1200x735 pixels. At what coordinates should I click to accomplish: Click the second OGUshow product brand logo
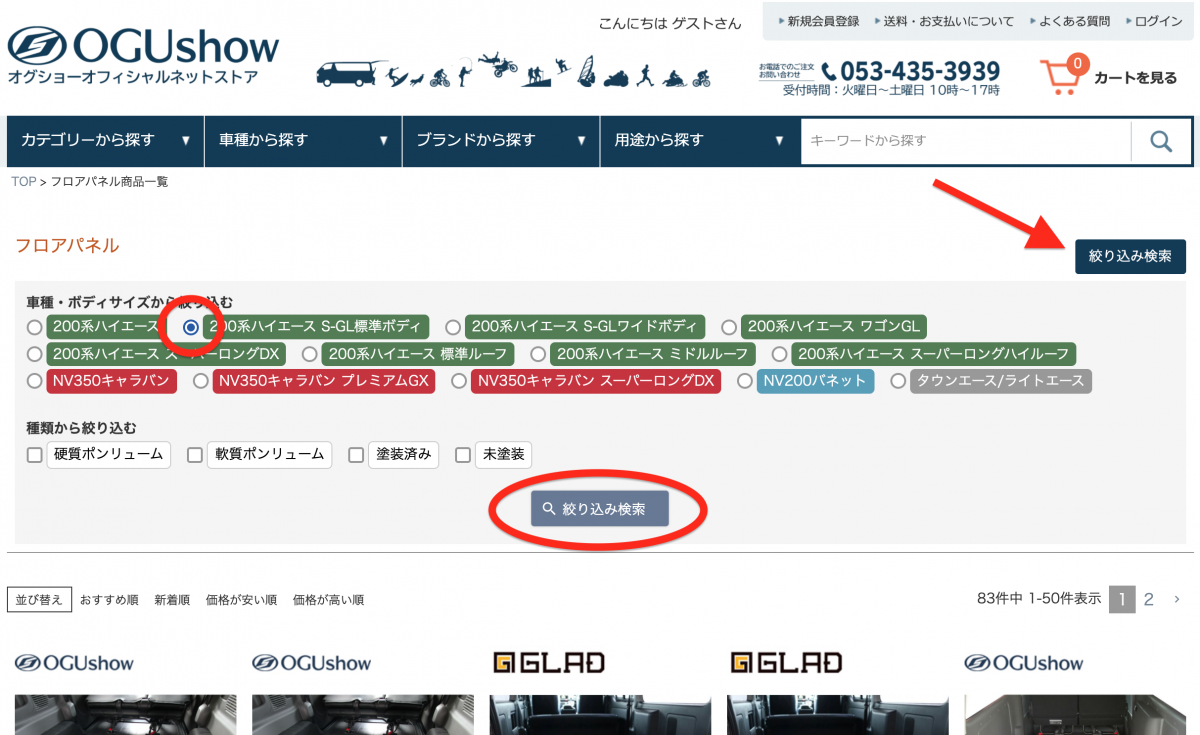[x=312, y=663]
